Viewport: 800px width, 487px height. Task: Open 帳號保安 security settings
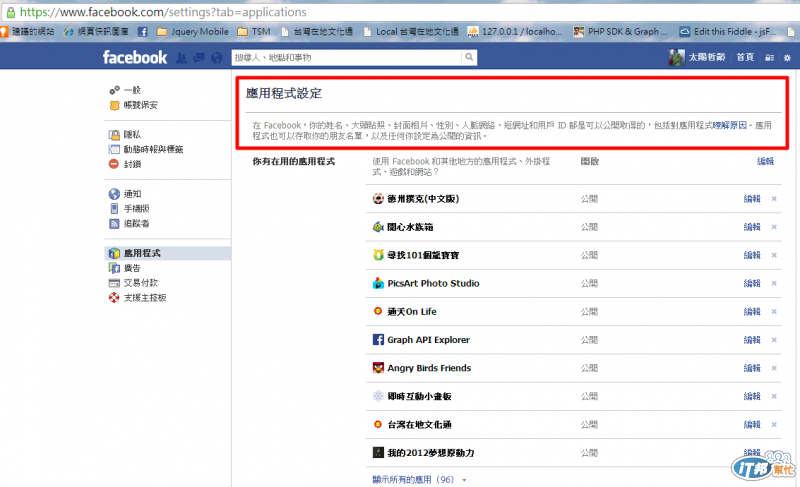coord(141,105)
